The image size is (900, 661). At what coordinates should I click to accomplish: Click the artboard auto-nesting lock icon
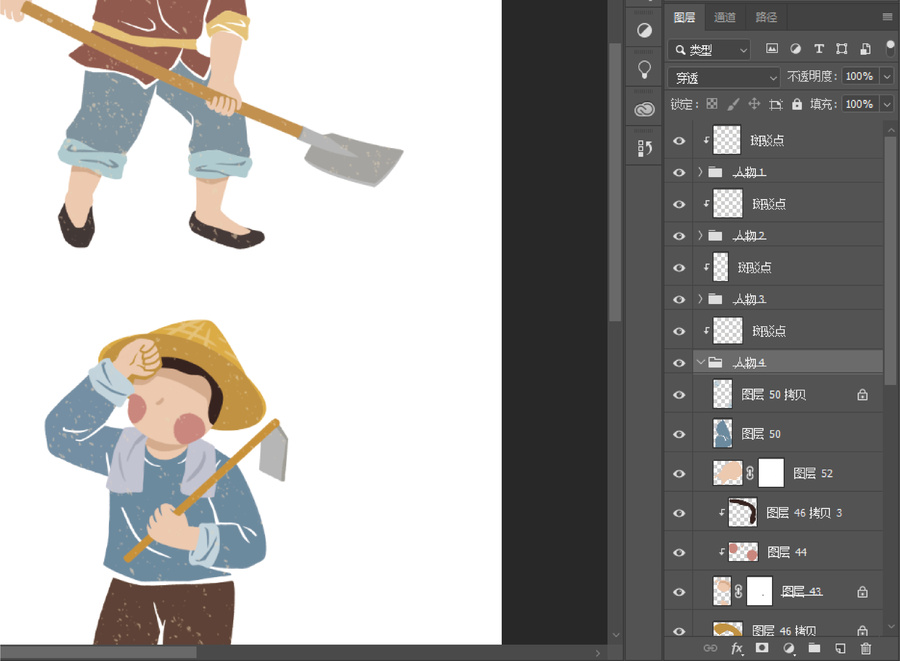tap(776, 104)
